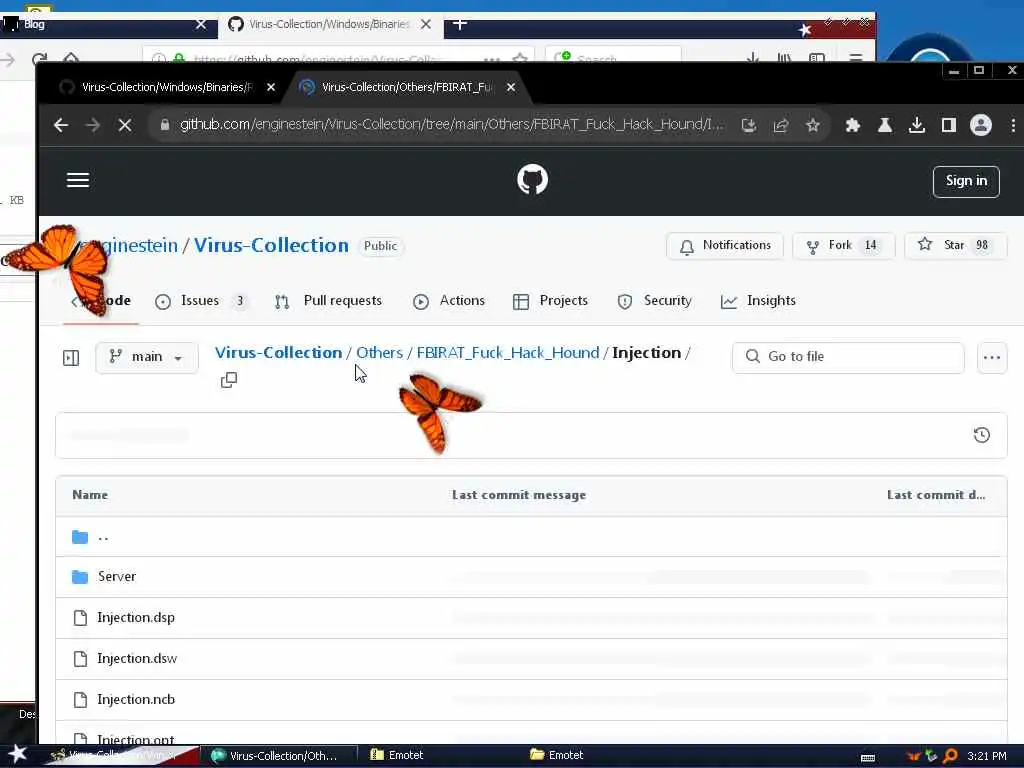Screen dimensions: 1024x768
Task: Copy path using the copy icon
Action: click(x=229, y=379)
